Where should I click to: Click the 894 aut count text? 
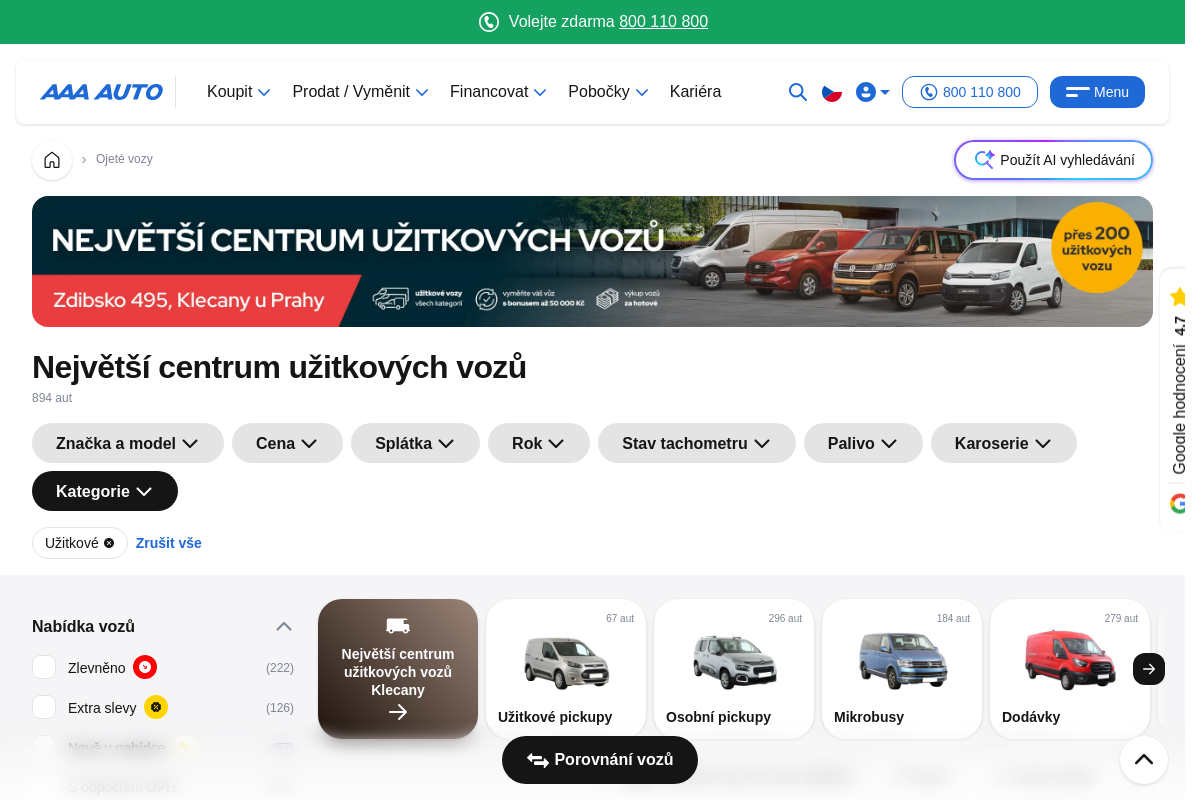(x=52, y=398)
